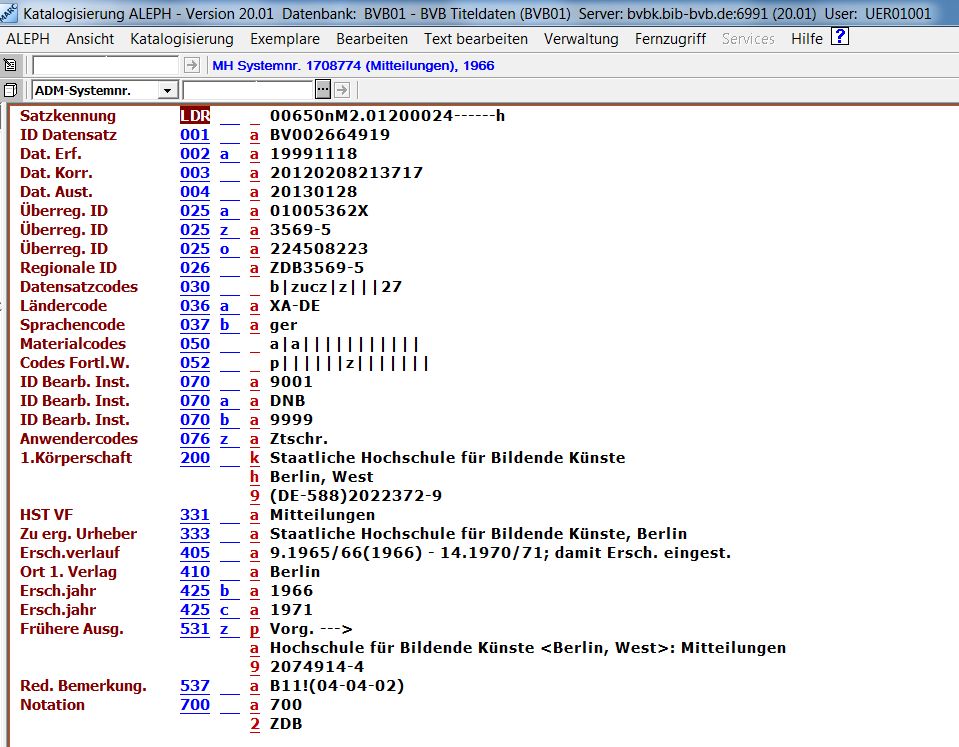The width and height of the screenshot is (959, 747).
Task: Click field tag 331 for HST VF
Action: (x=195, y=515)
